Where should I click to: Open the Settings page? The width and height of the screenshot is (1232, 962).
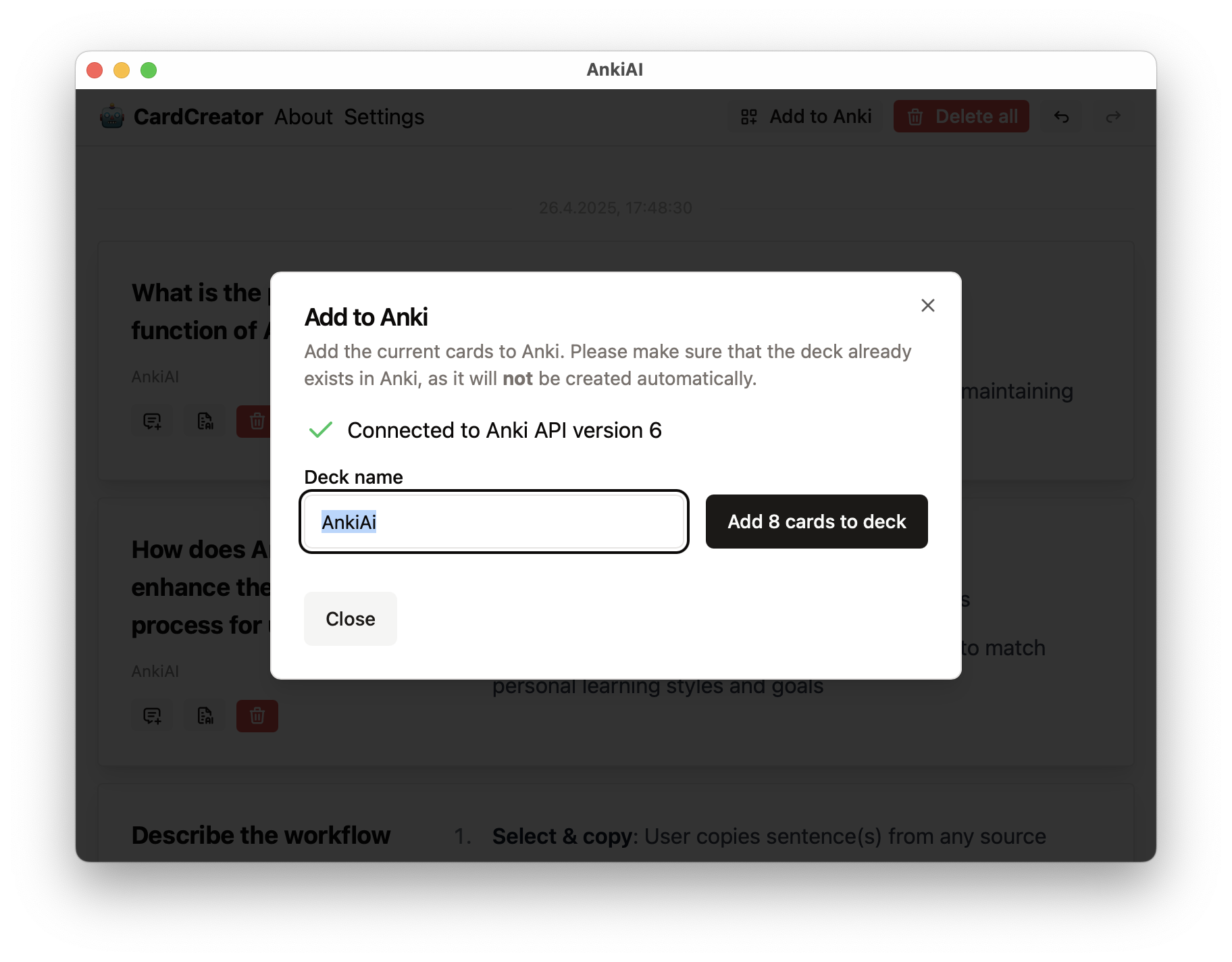384,117
